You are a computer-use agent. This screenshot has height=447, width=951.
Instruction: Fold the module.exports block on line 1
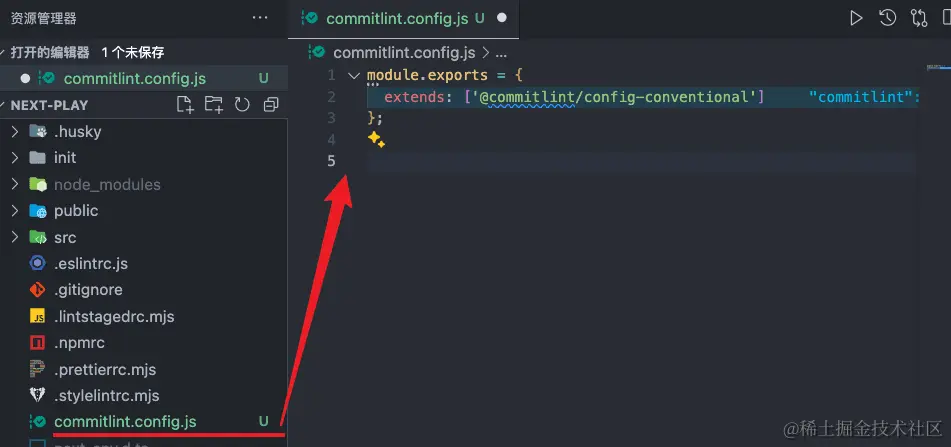[354, 76]
